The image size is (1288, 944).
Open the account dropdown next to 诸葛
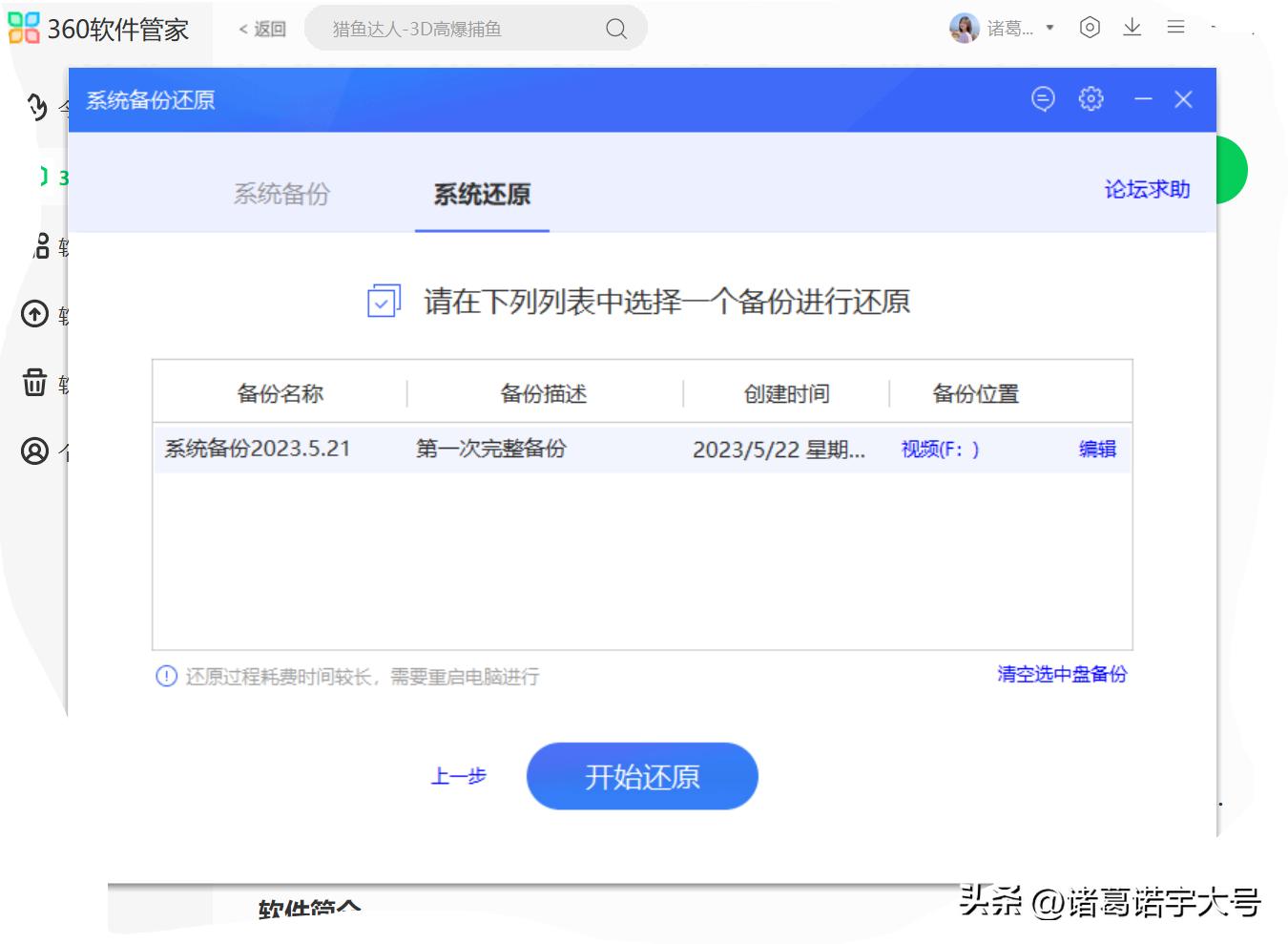(1049, 28)
